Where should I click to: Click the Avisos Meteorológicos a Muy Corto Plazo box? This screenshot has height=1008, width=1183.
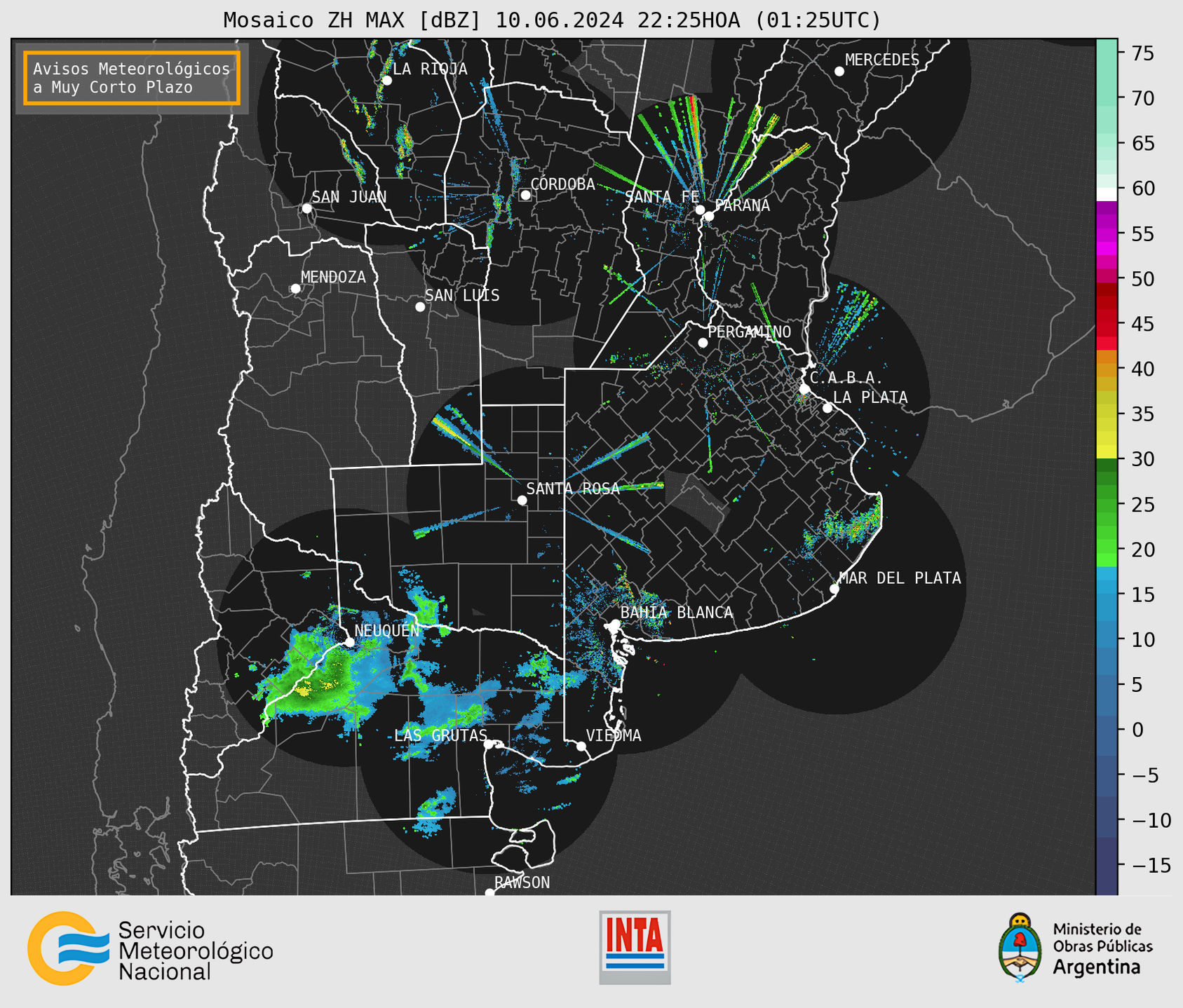pos(132,78)
